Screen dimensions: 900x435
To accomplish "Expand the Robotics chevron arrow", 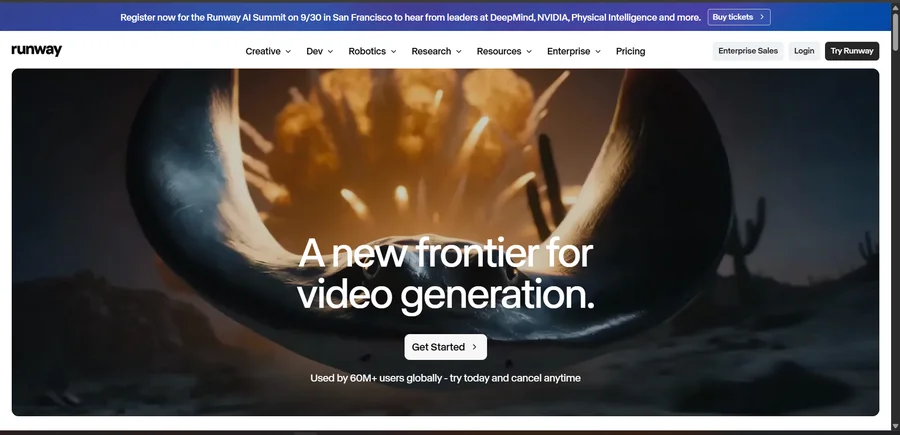I will pyautogui.click(x=394, y=52).
